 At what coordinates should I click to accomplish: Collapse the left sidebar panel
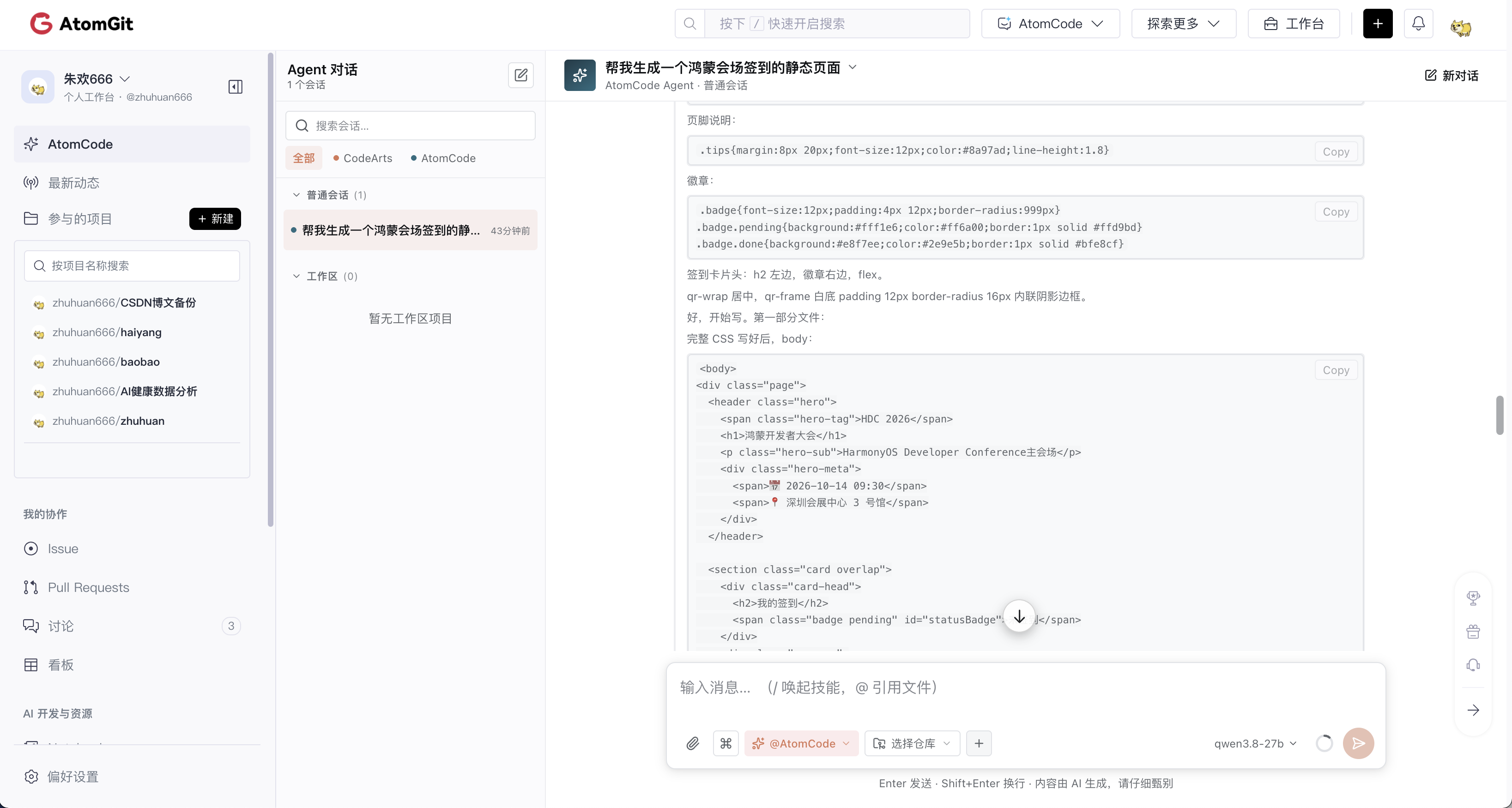(236, 87)
